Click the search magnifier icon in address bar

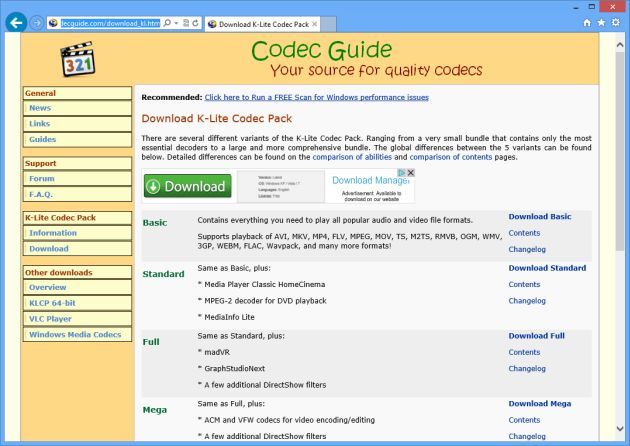click(167, 23)
